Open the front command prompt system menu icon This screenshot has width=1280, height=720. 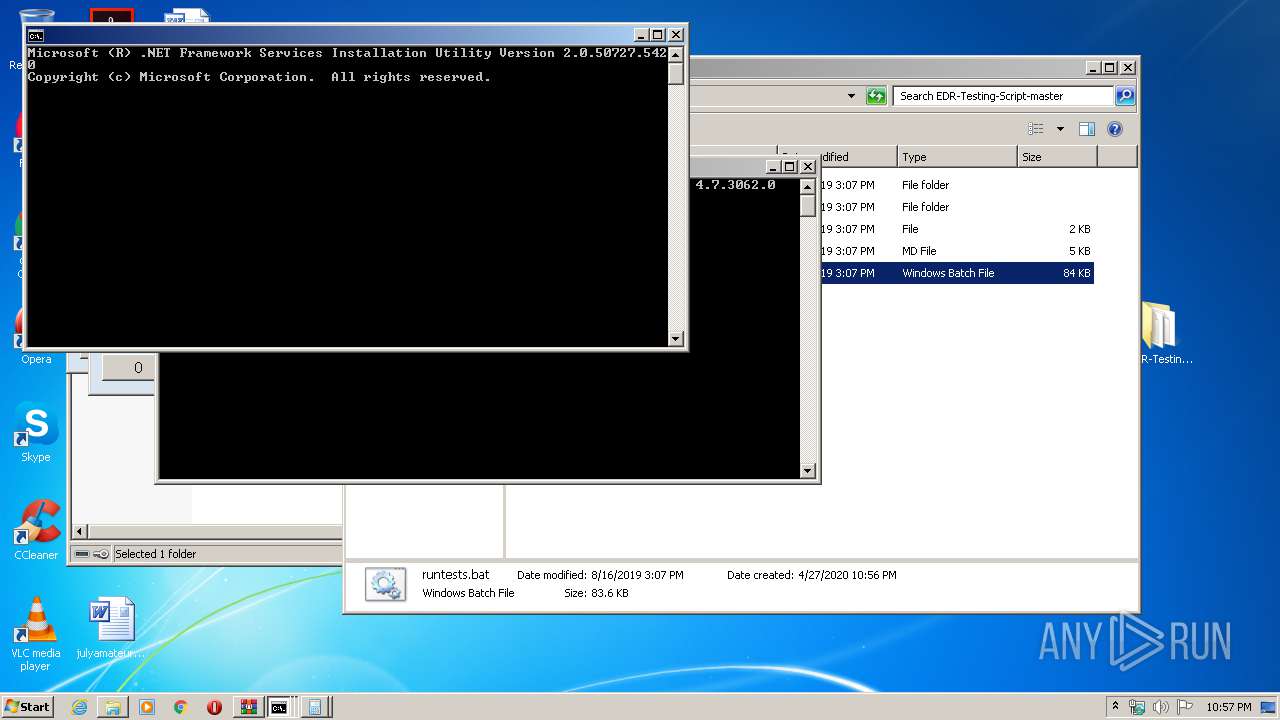coord(36,35)
